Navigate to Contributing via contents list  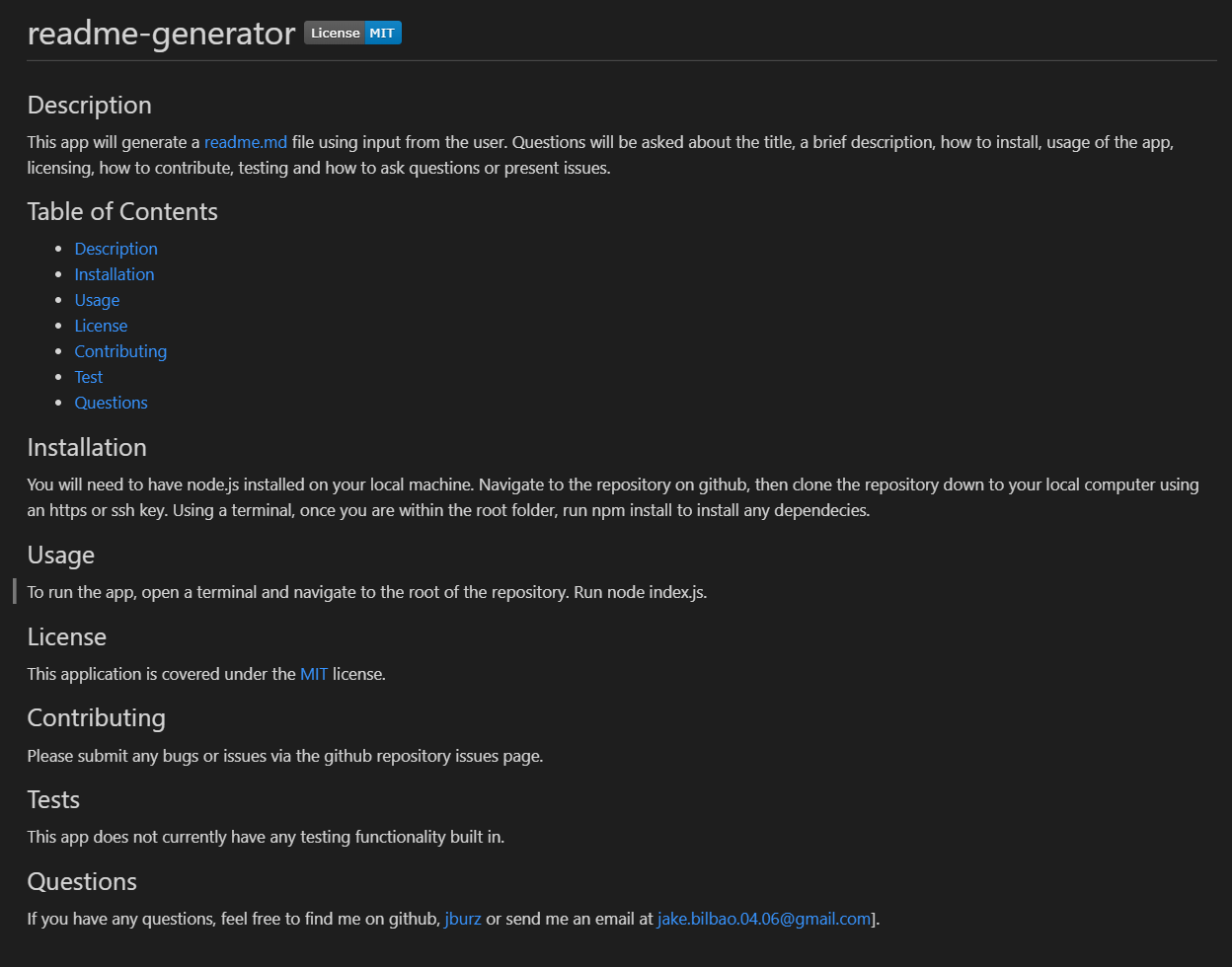pos(120,351)
